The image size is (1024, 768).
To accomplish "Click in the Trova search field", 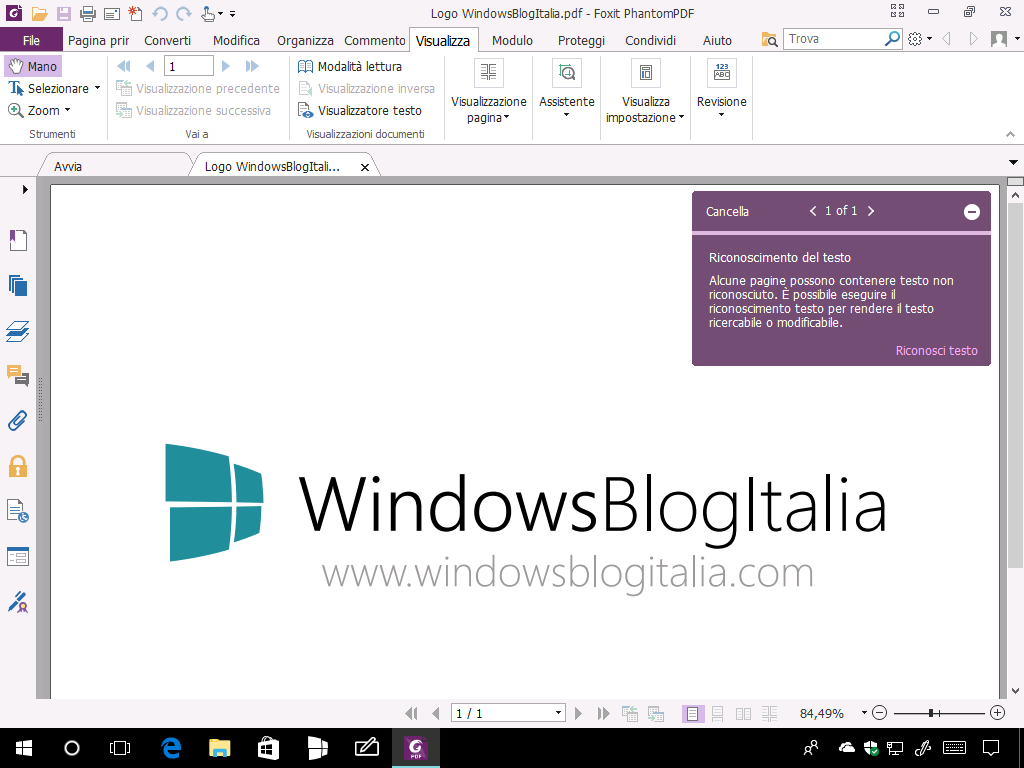I will (x=834, y=39).
